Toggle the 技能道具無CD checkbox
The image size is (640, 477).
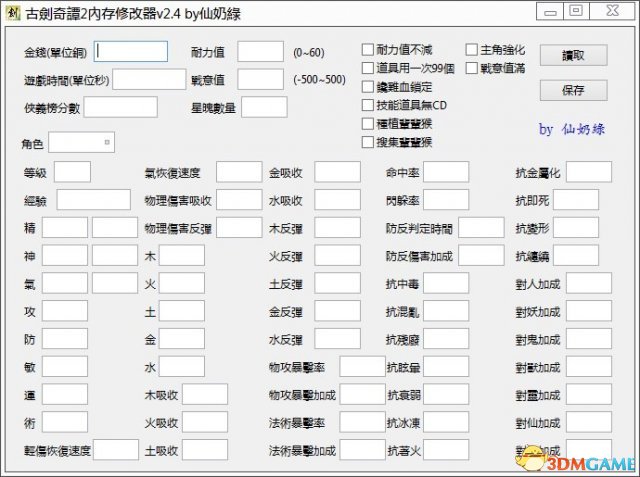pyautogui.click(x=368, y=105)
